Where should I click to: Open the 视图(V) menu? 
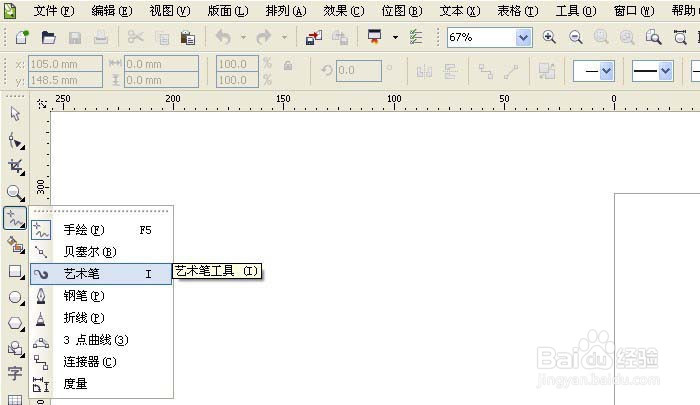[170, 11]
